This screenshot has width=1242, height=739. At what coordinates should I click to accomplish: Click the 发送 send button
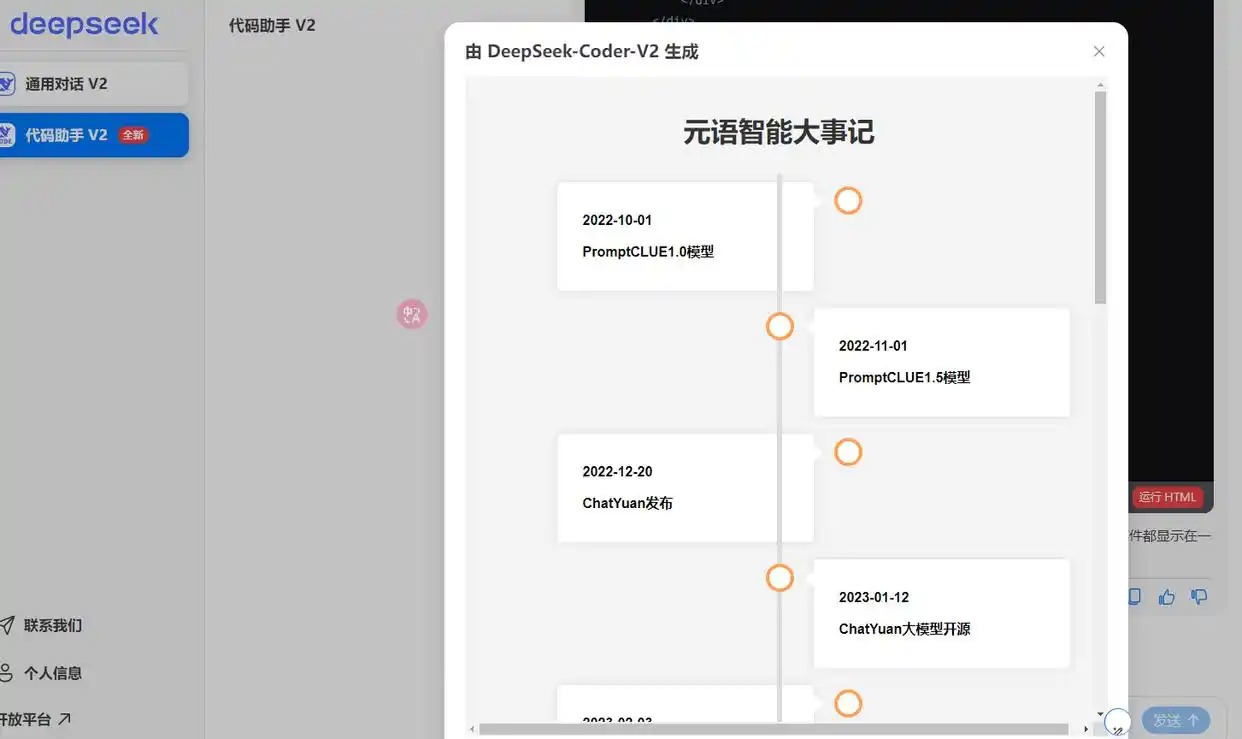(1176, 720)
